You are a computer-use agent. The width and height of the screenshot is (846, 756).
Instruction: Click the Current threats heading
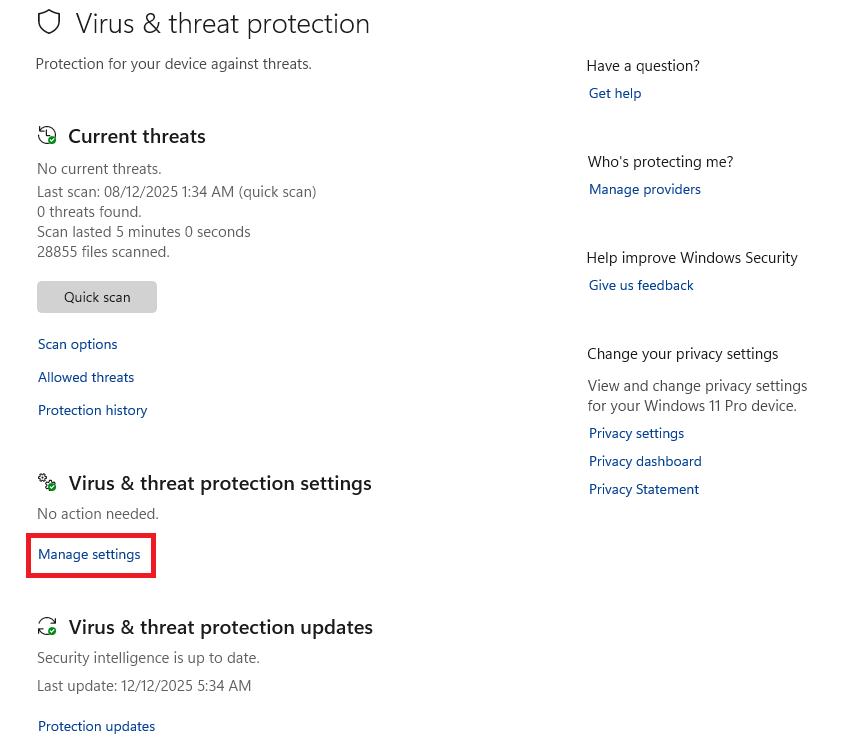click(x=137, y=136)
